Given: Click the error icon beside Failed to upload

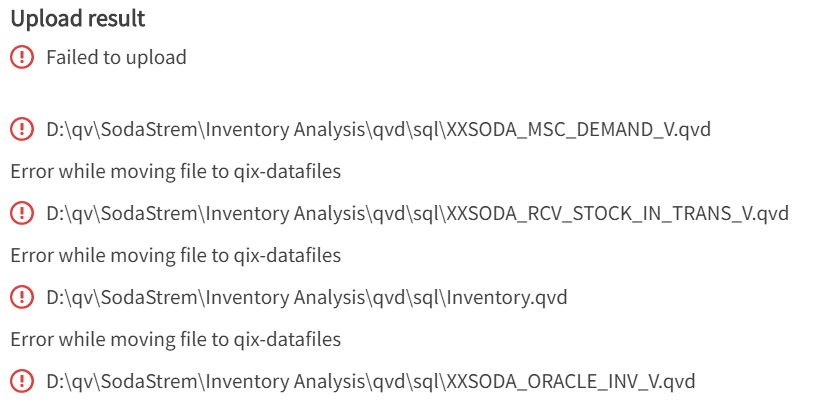Looking at the screenshot, I should pyautogui.click(x=21, y=58).
